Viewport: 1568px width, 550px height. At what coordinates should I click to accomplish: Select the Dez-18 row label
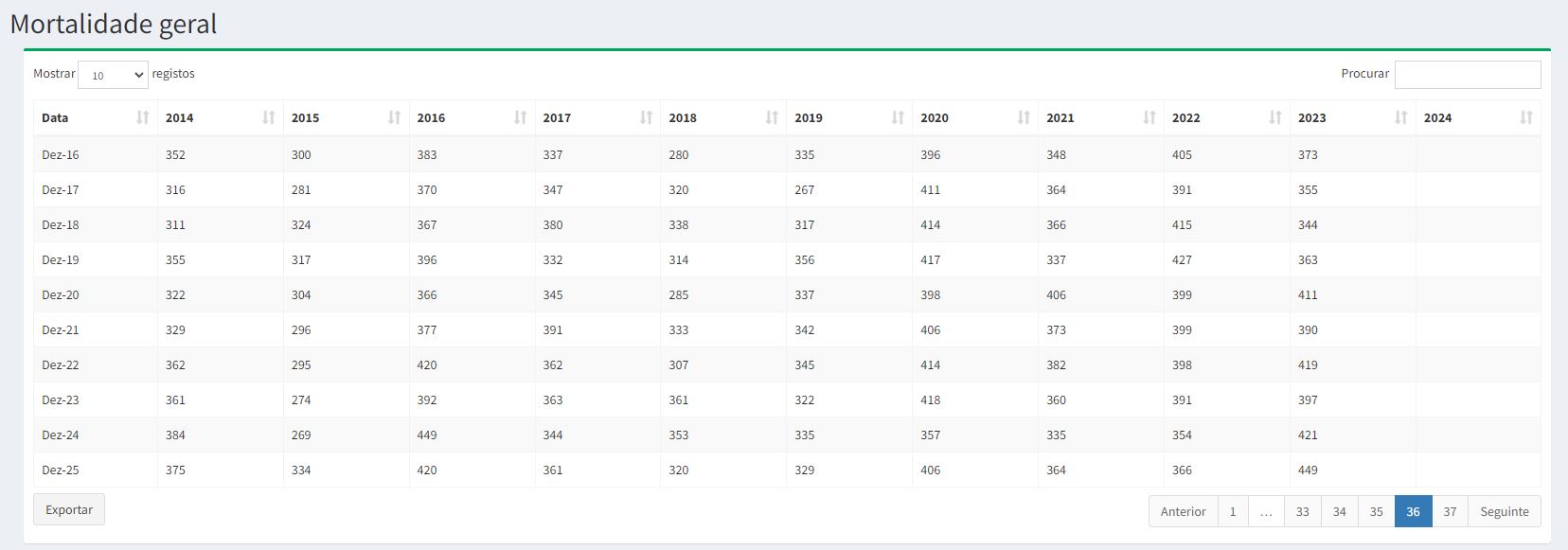click(x=61, y=224)
